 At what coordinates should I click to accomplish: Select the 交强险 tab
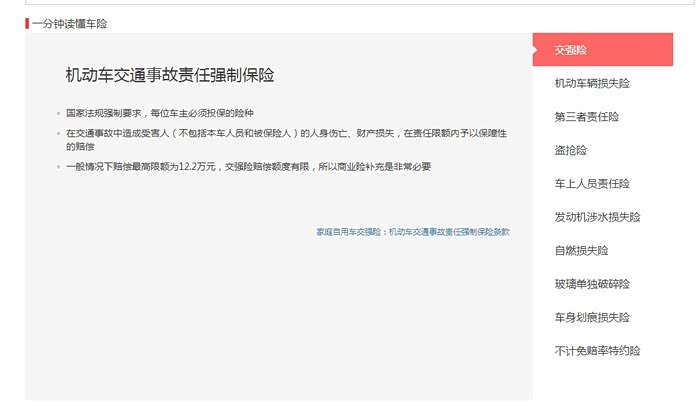(603, 50)
